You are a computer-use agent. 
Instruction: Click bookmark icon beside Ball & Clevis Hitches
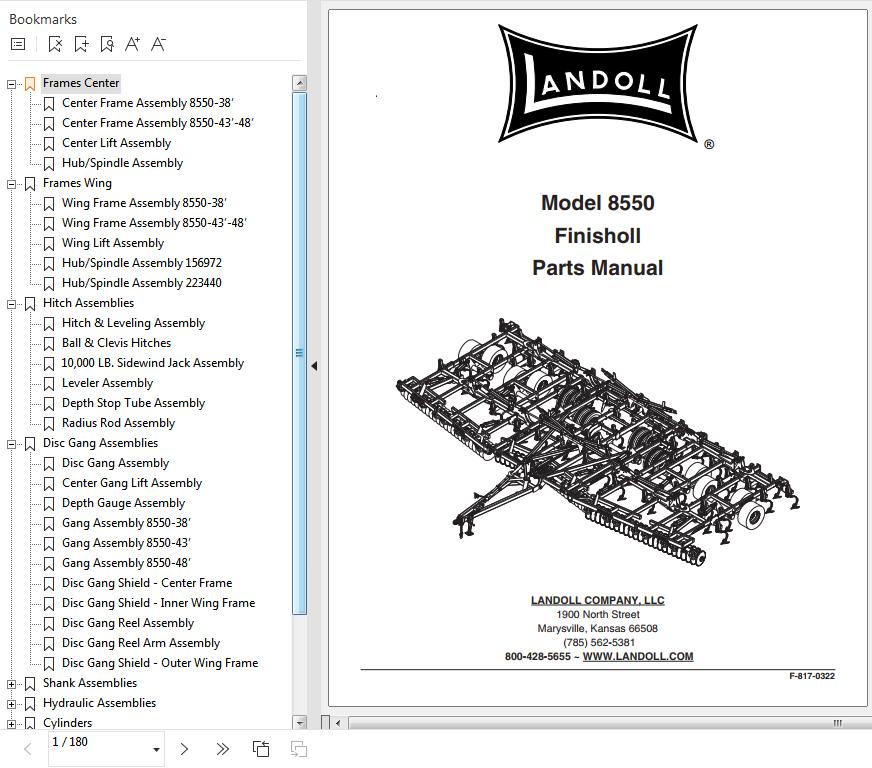click(x=49, y=344)
